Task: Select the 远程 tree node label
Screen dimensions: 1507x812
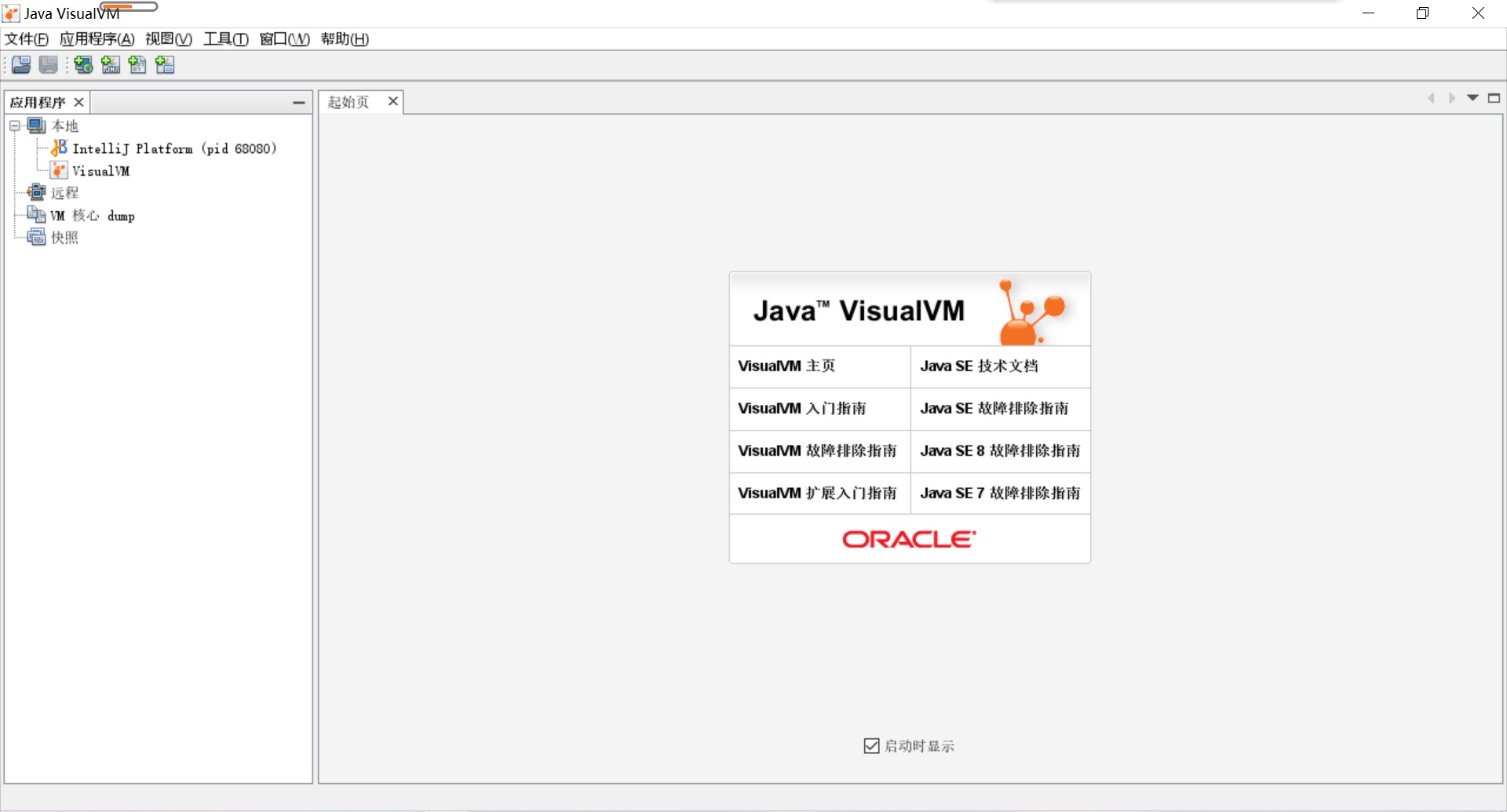Action: click(x=65, y=193)
